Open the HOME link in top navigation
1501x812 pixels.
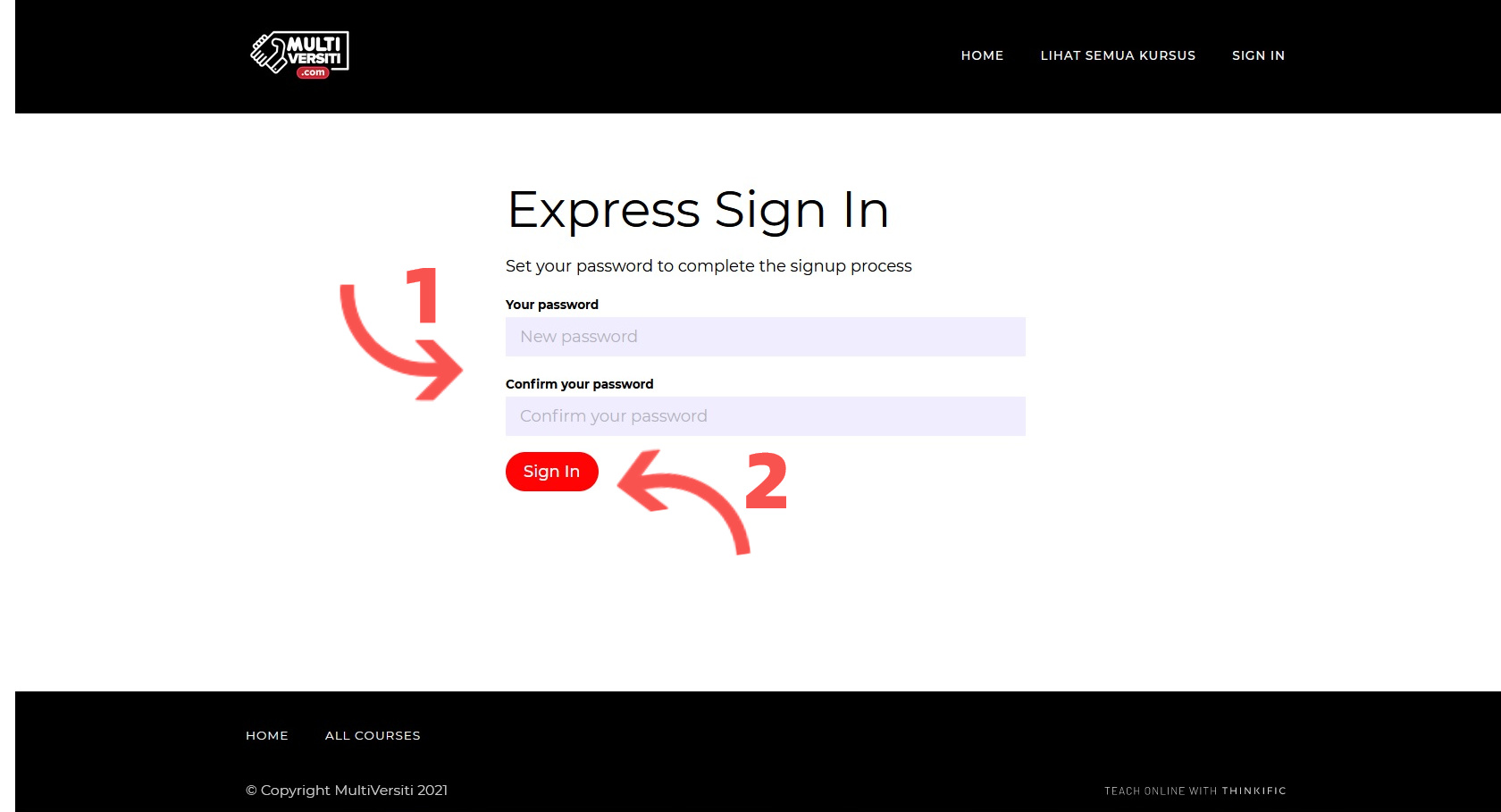click(x=982, y=55)
